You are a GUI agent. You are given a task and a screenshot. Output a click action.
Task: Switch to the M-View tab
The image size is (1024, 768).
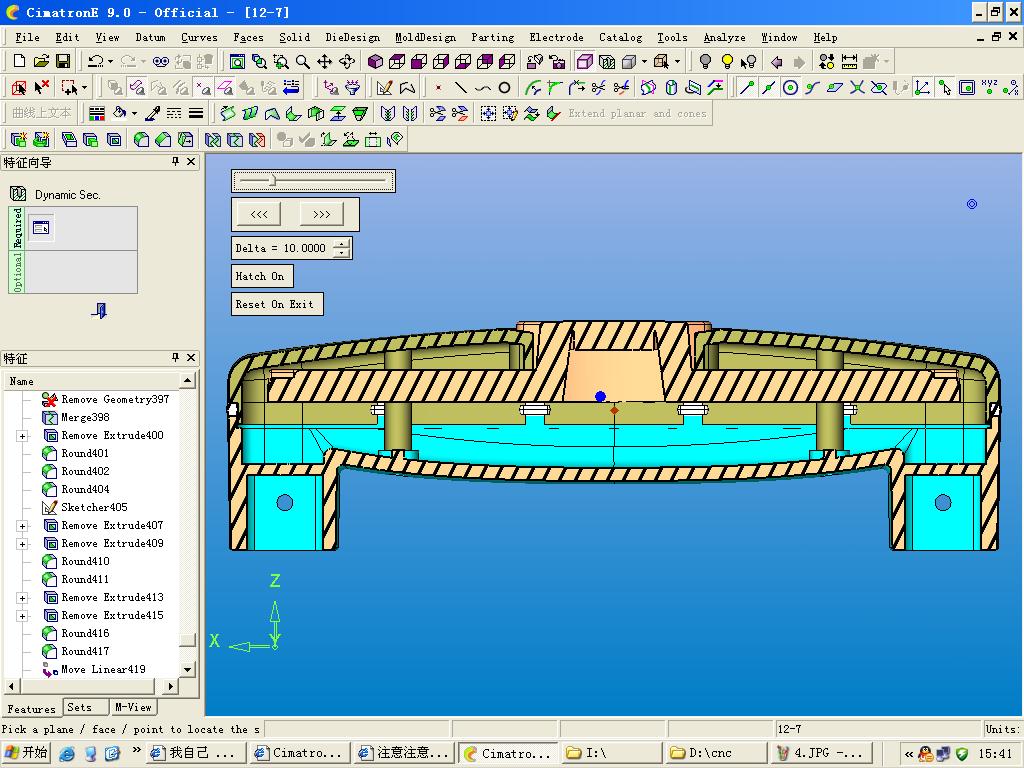[x=133, y=707]
